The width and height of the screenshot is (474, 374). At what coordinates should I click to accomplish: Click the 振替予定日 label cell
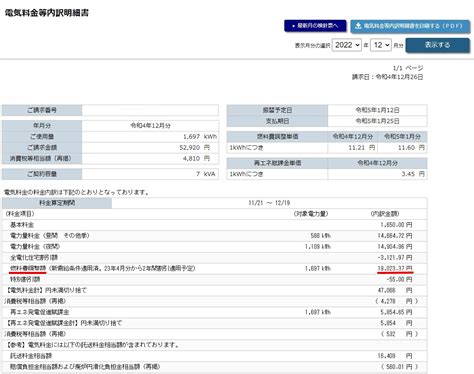pos(277,110)
